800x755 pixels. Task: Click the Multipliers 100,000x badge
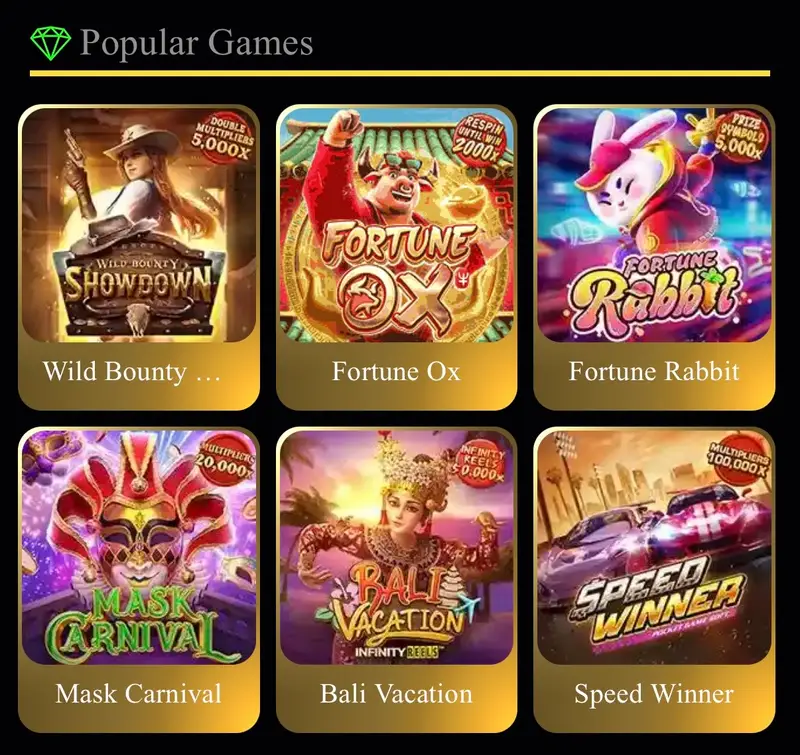click(739, 460)
